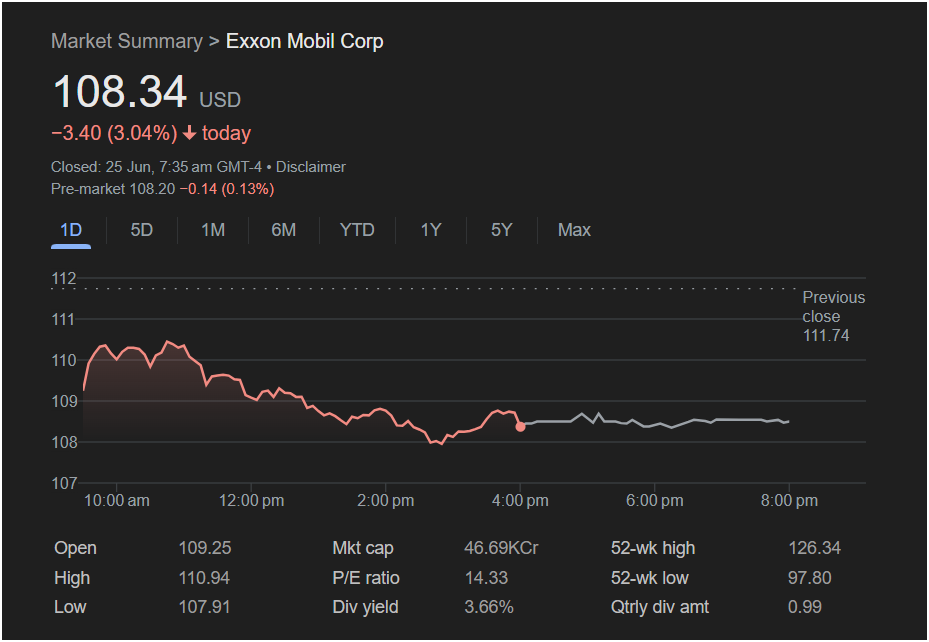Image resolution: width=929 pixels, height=642 pixels.
Task: Click the Market Summary breadcrumb link
Action: coord(126,41)
